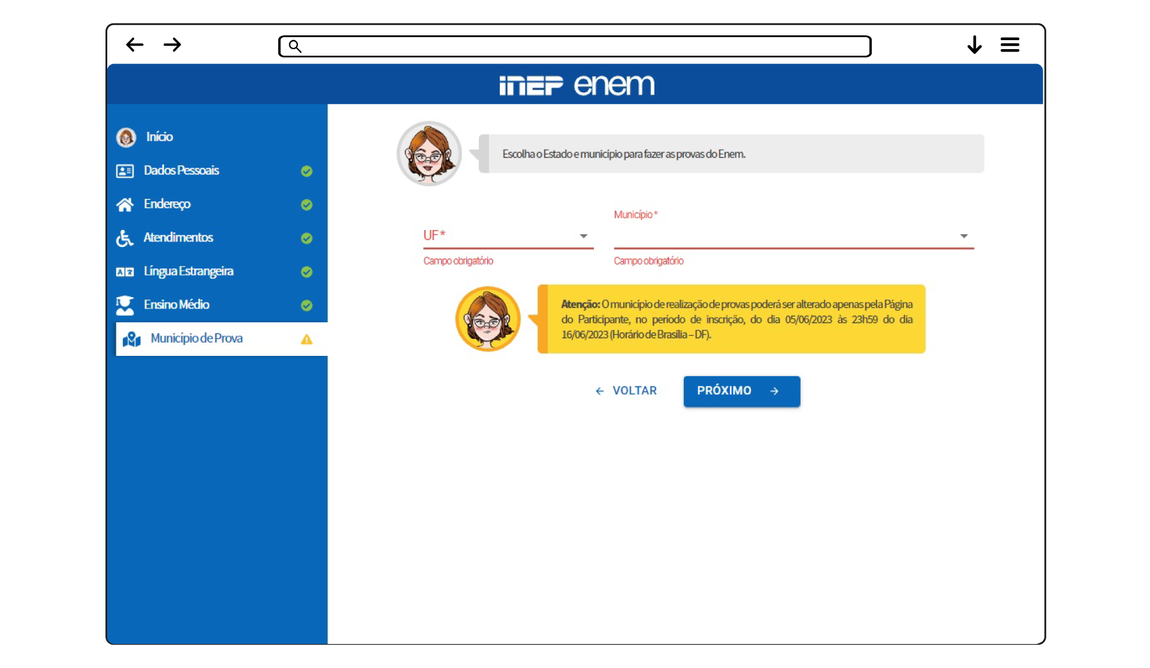Click the search magnifier icon

point(295,46)
